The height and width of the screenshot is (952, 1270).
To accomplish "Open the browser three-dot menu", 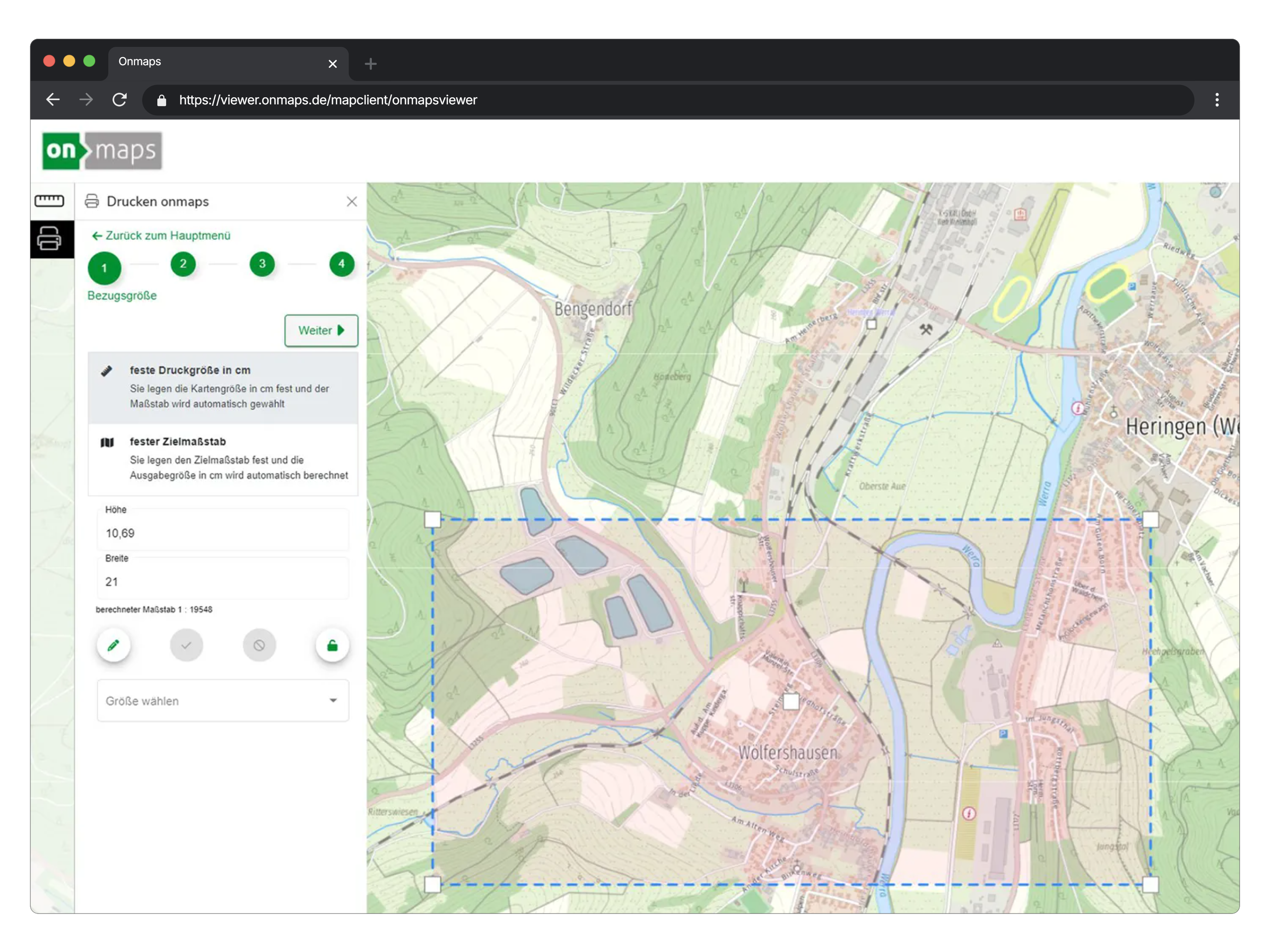I will [x=1217, y=100].
